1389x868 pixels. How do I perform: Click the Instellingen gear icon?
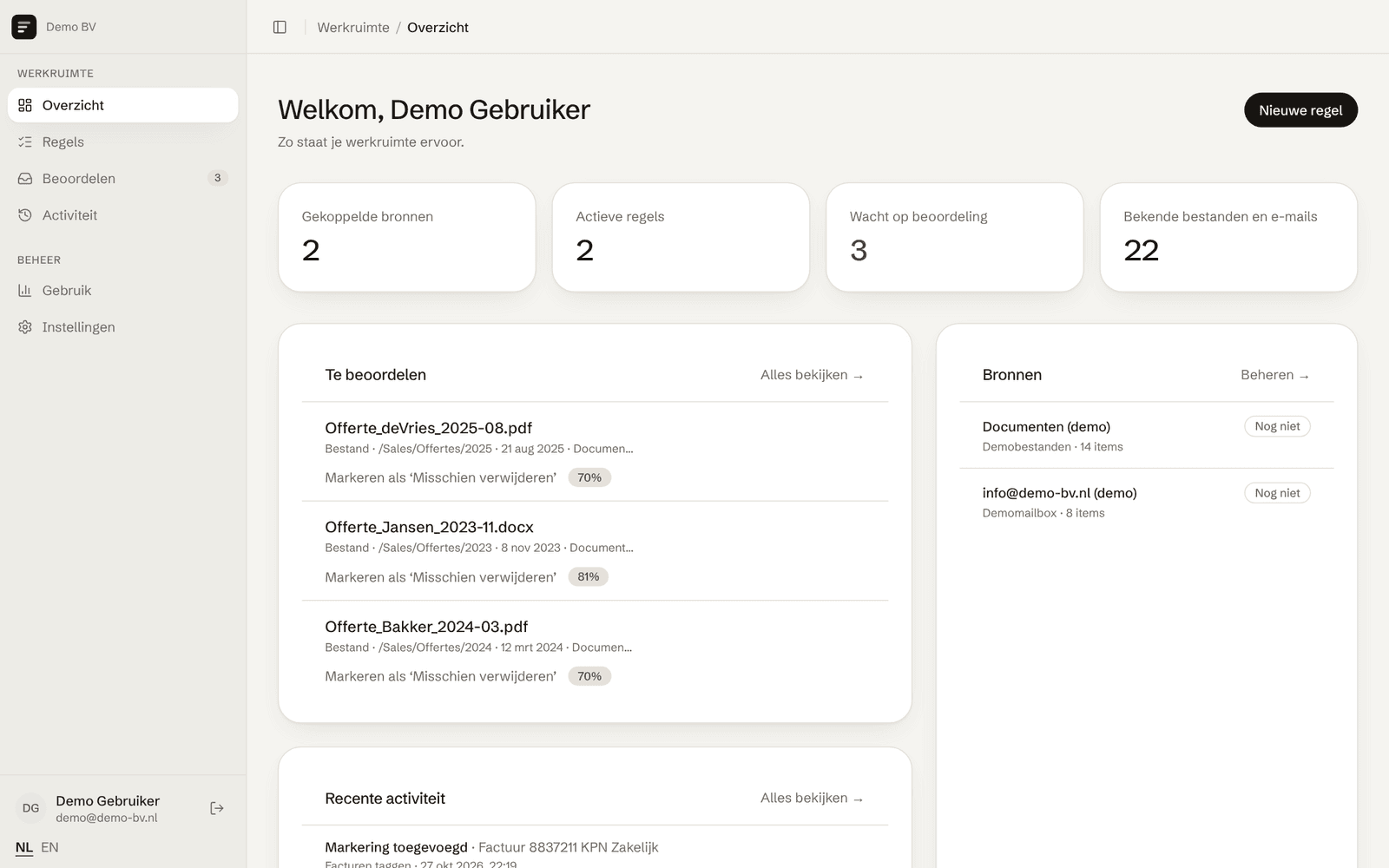click(x=25, y=327)
